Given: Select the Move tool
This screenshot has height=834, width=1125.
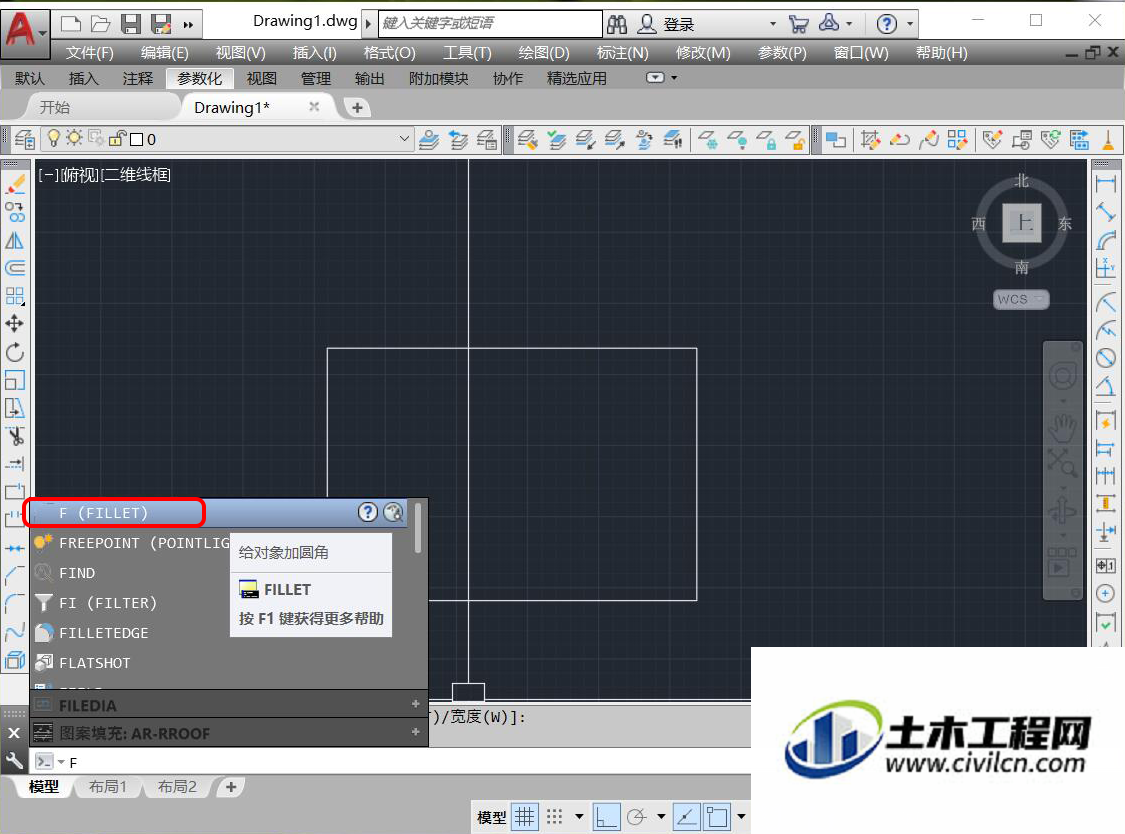Looking at the screenshot, I should (15, 324).
